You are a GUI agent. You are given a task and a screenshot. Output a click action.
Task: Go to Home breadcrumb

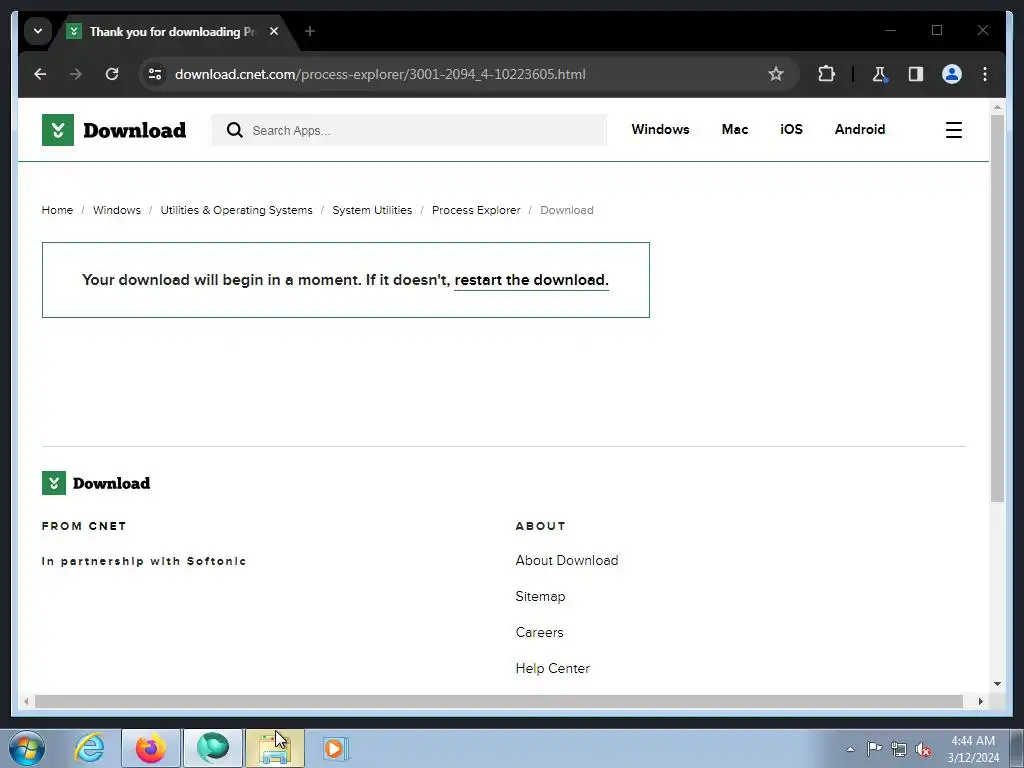pos(57,210)
